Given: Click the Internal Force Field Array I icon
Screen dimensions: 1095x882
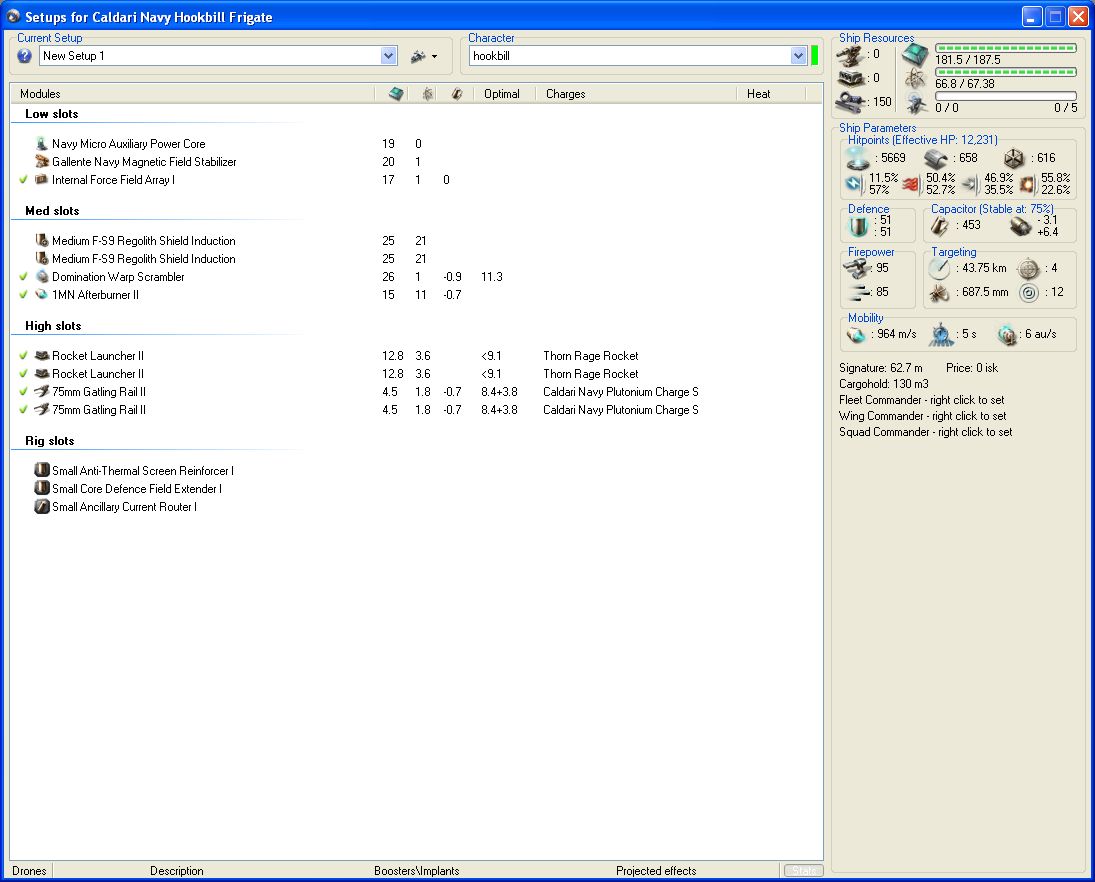Looking at the screenshot, I should coord(42,179).
